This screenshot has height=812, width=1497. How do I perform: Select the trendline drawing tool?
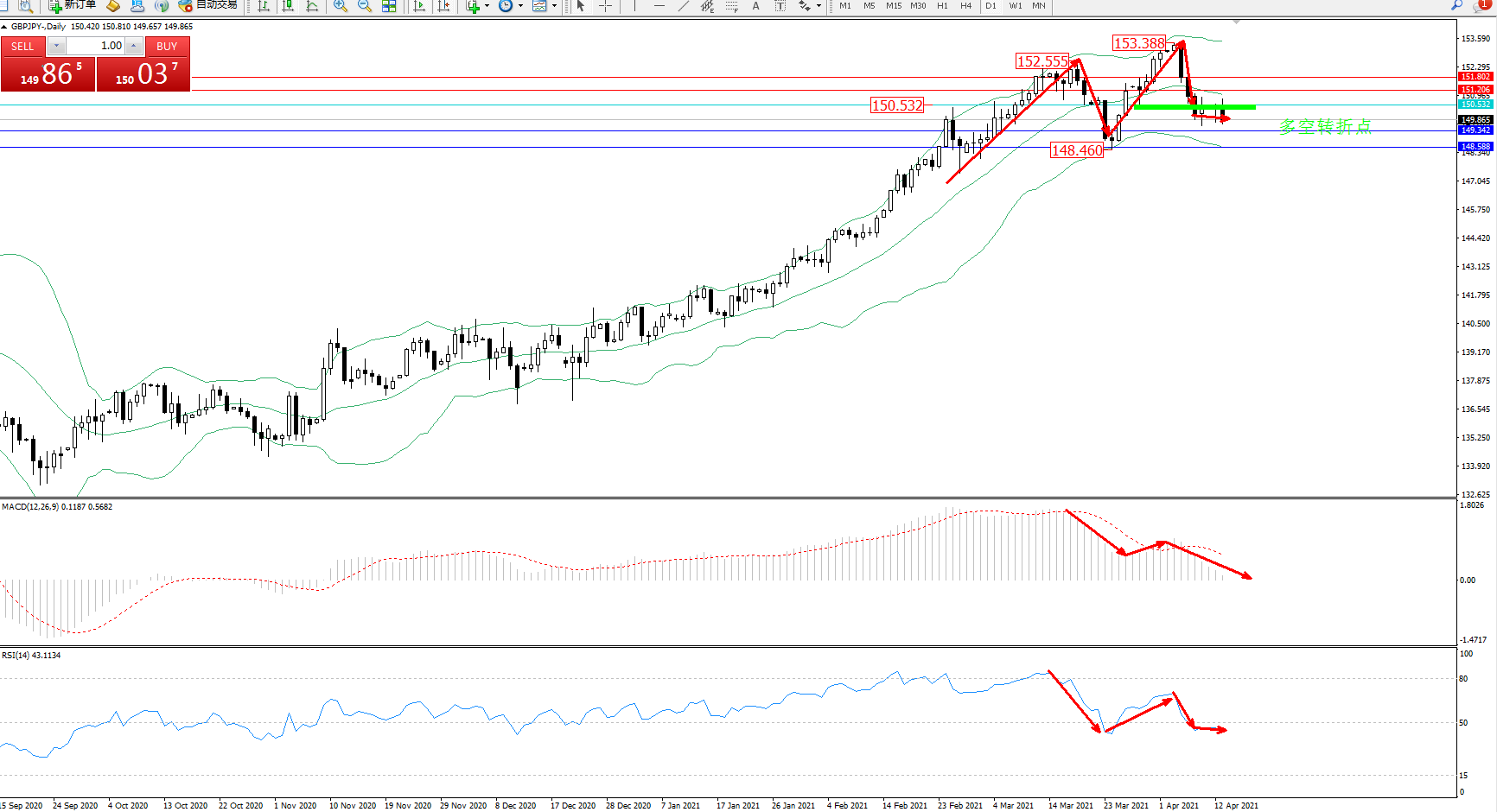[x=684, y=6]
